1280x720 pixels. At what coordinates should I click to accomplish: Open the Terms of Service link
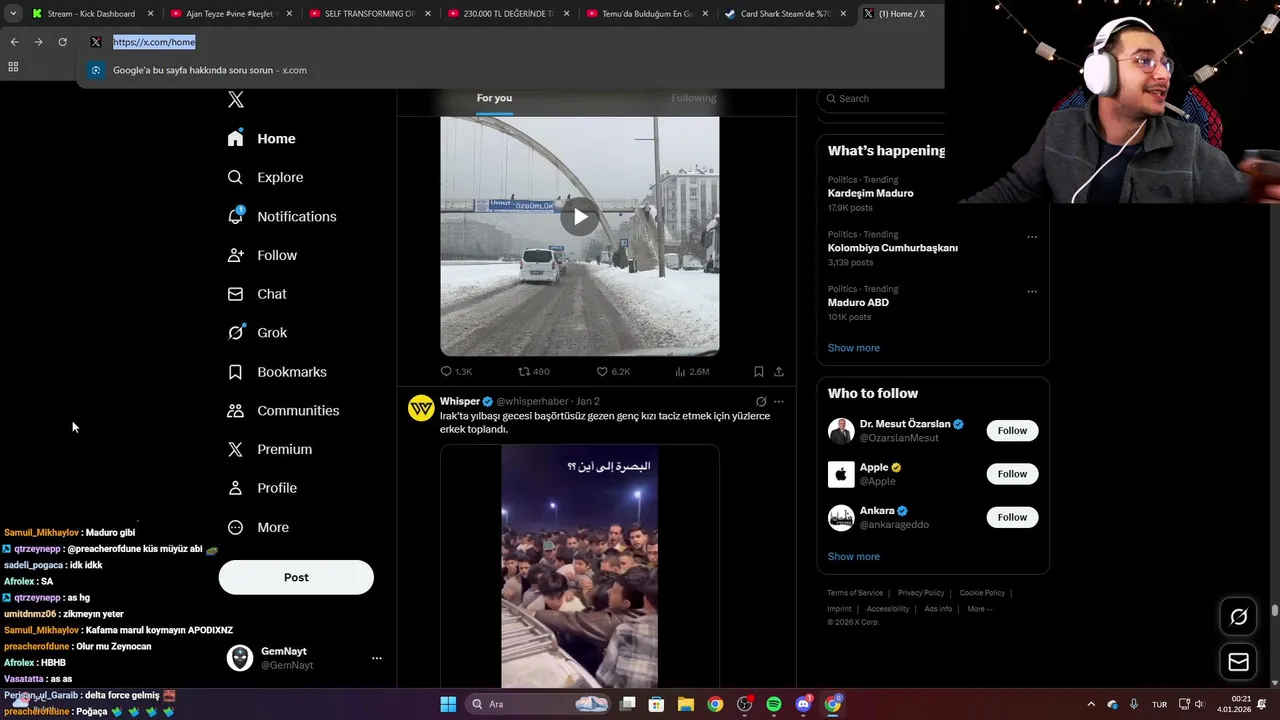pyautogui.click(x=855, y=593)
